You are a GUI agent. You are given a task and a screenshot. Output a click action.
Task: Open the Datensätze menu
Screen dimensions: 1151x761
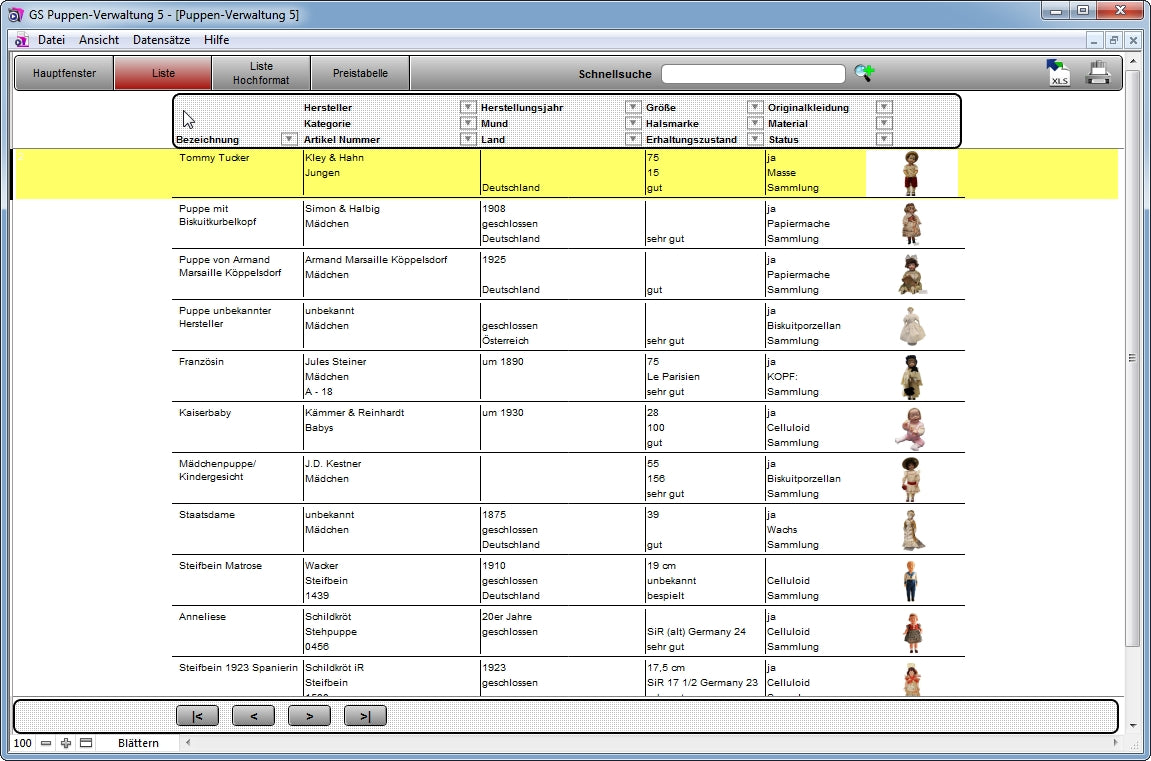point(160,40)
